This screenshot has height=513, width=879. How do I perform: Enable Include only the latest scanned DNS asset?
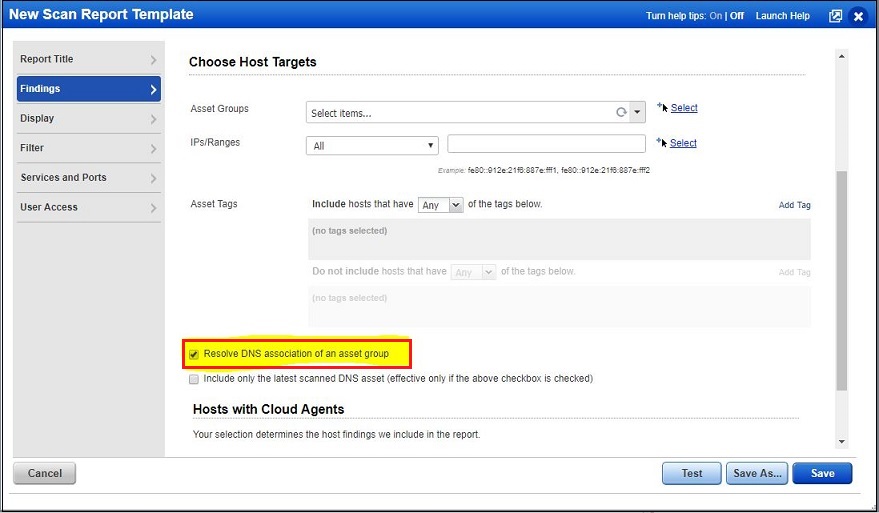point(194,379)
